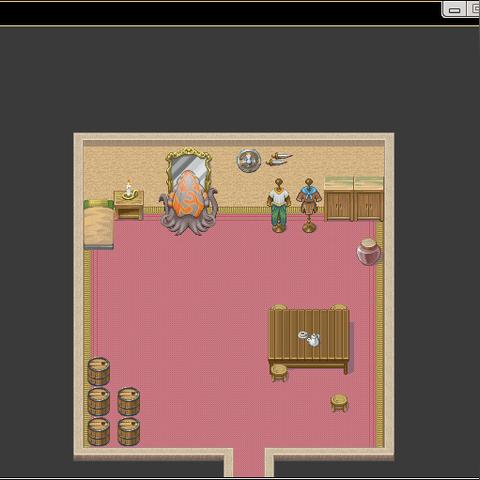Click the bed with the green pillow
The image size is (480, 480).
[x=98, y=224]
